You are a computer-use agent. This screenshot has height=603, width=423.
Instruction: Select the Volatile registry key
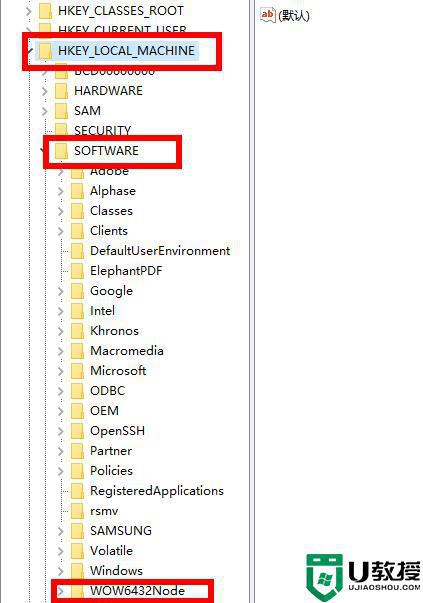point(111,551)
